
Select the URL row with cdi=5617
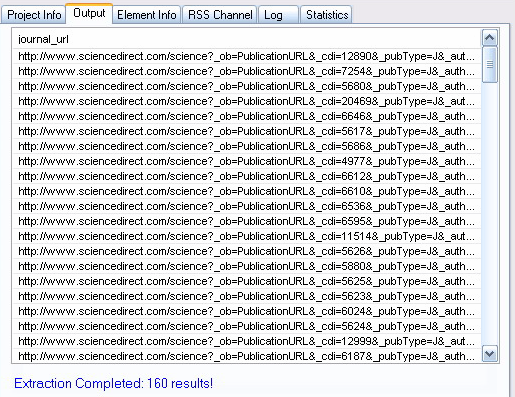tap(246, 131)
